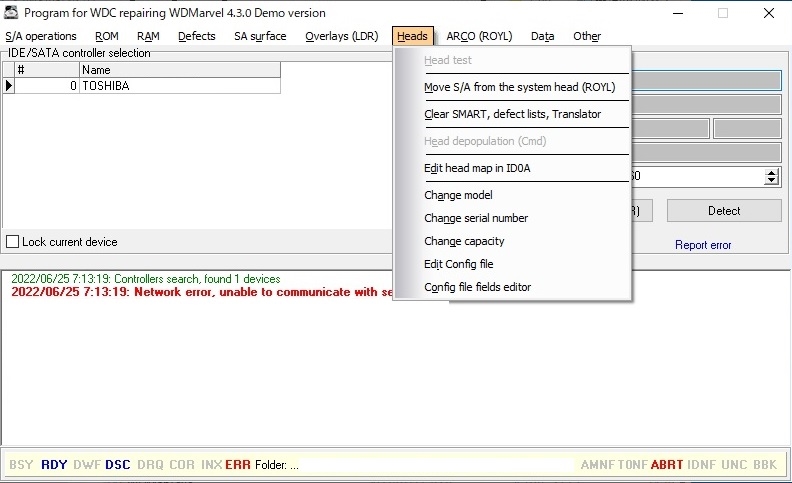The image size is (792, 483).
Task: Open Config file fields editor
Action: tap(477, 287)
